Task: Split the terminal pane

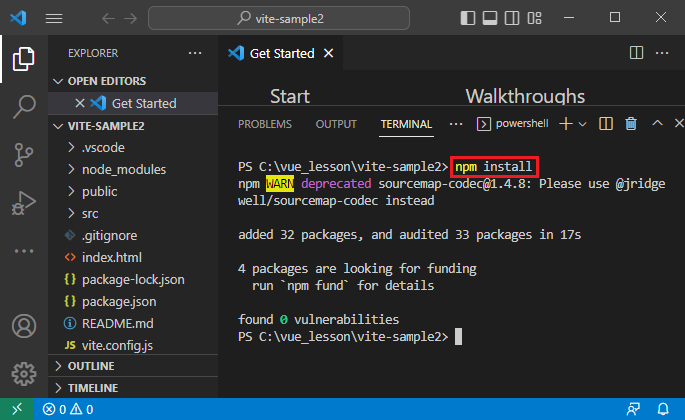Action: point(606,124)
